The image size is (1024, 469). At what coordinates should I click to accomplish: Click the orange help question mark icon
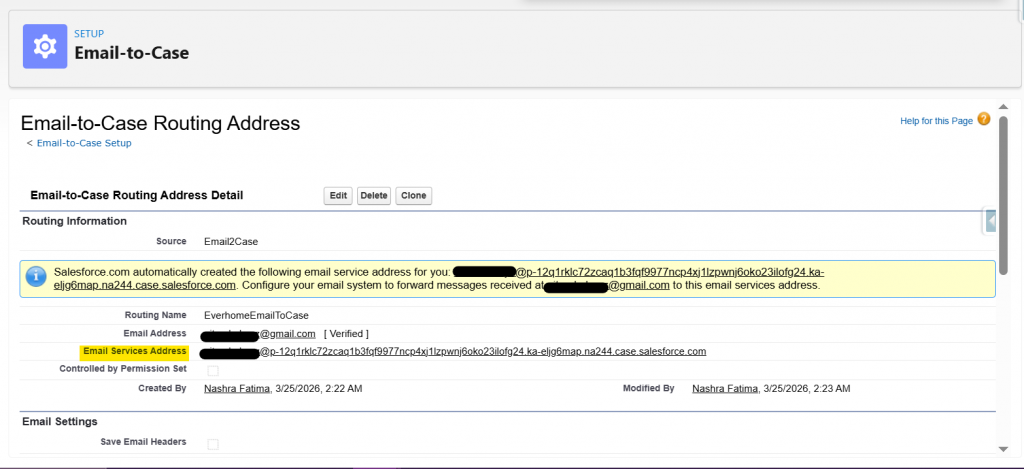(984, 120)
